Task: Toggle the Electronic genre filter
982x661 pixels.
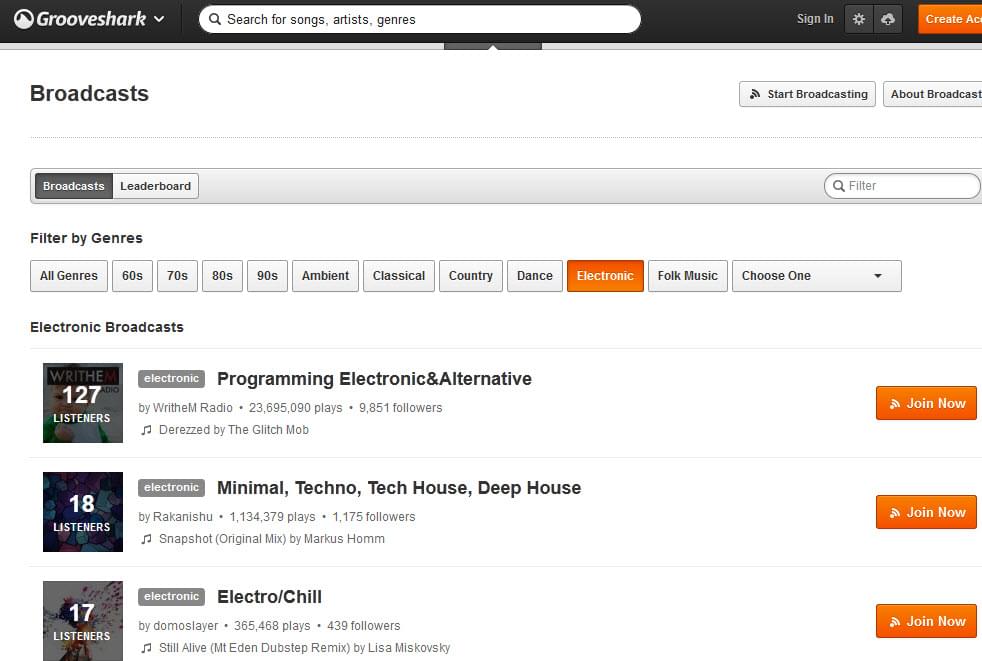Action: click(x=605, y=276)
